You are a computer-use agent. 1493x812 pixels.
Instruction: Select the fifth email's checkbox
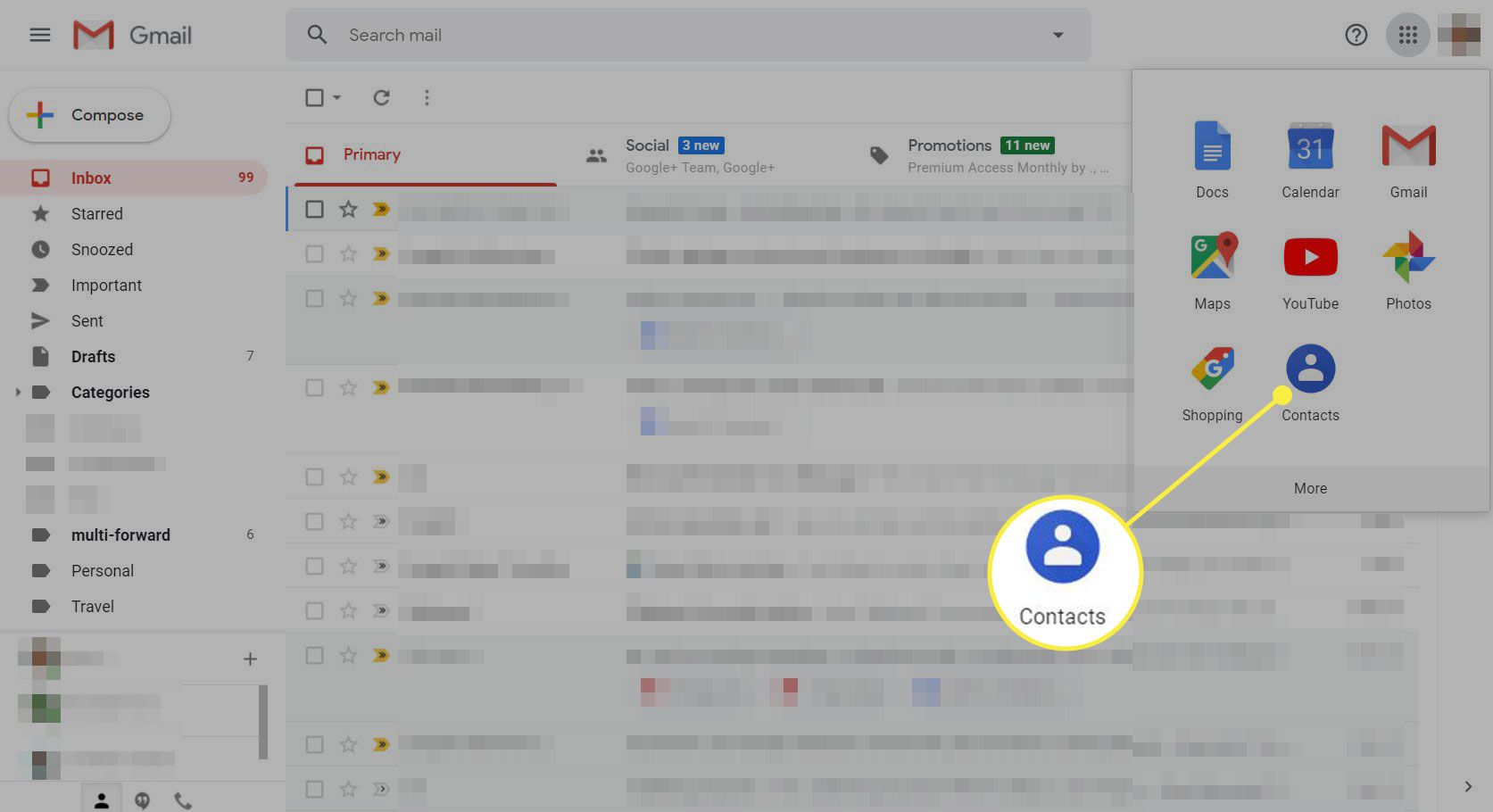point(314,476)
